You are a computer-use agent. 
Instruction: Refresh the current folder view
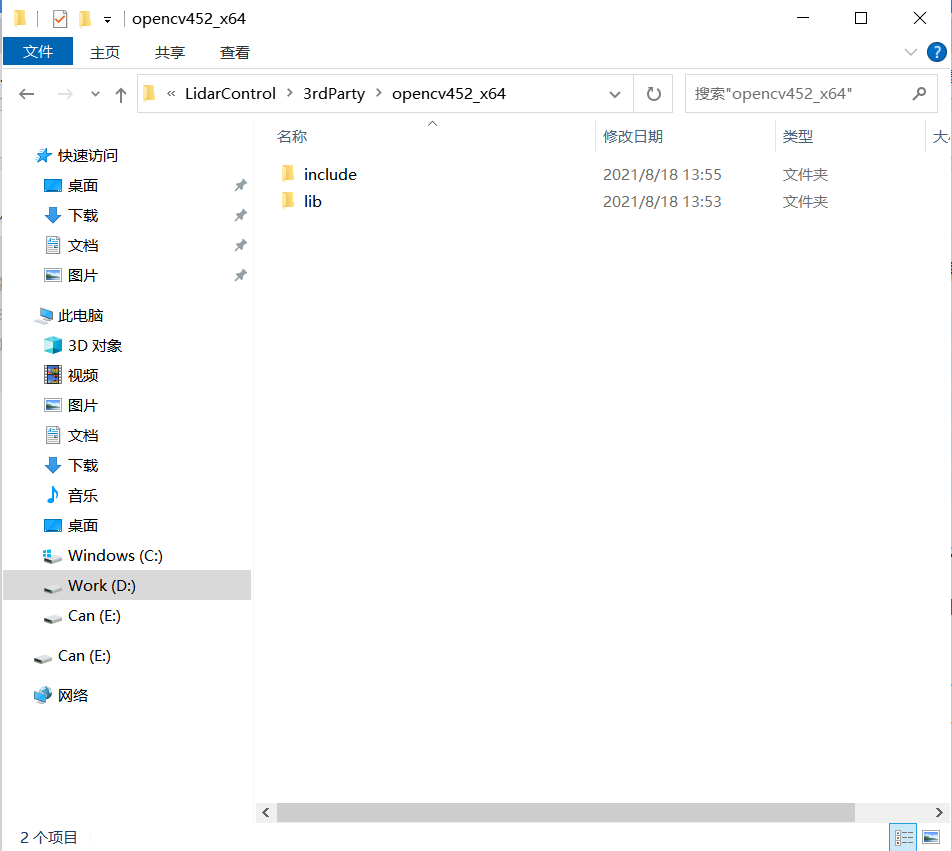click(x=653, y=94)
